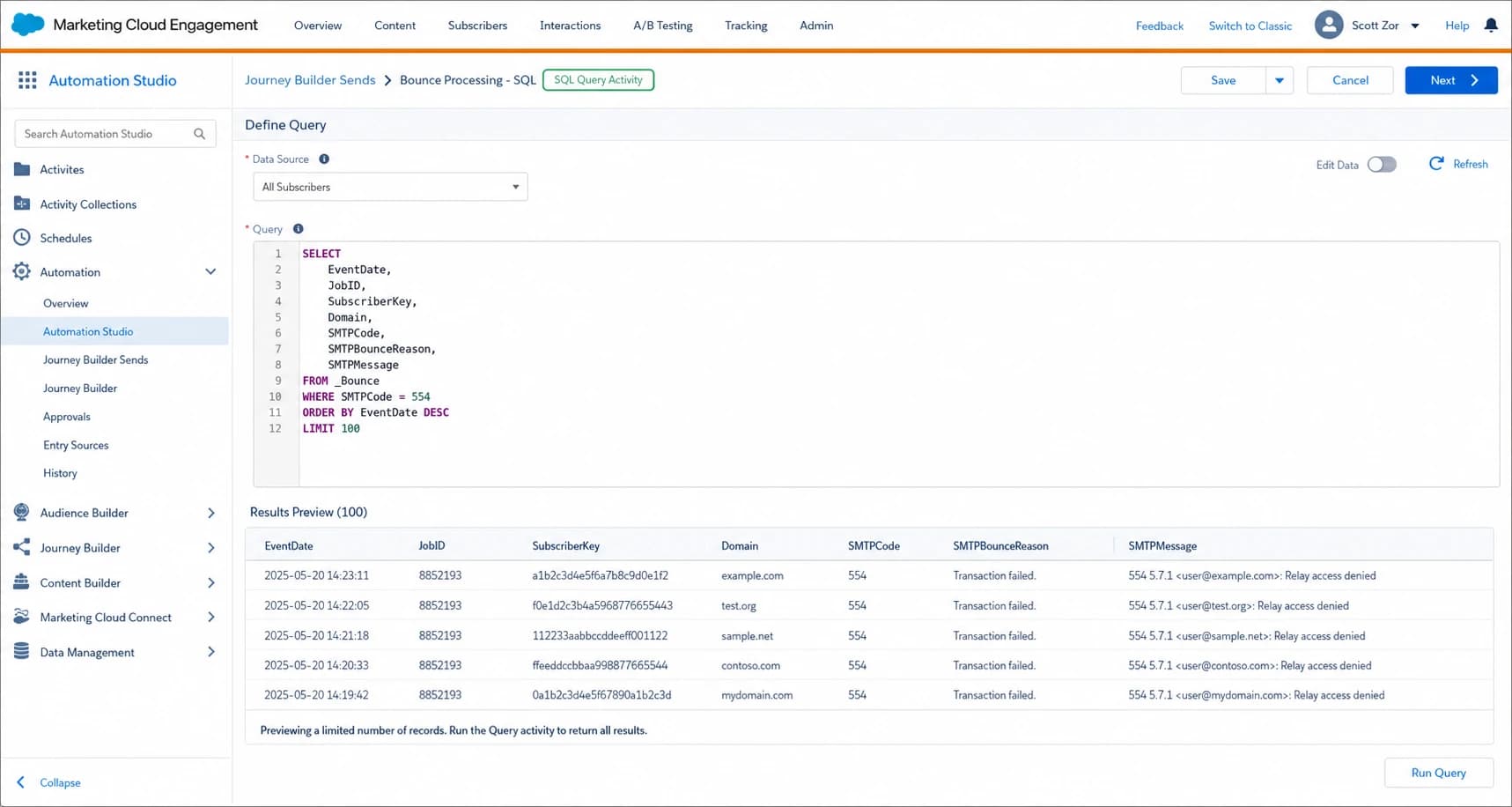Screen dimensions: 1512x807
Task: Click the SMTPBounceReason column header
Action: (x=1000, y=546)
